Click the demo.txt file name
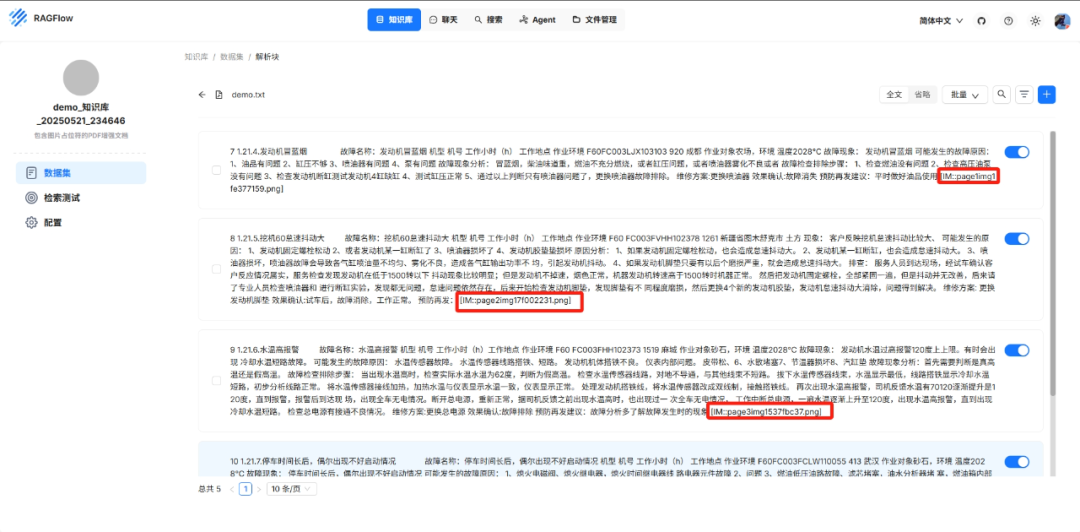1080x532 pixels. click(248, 94)
